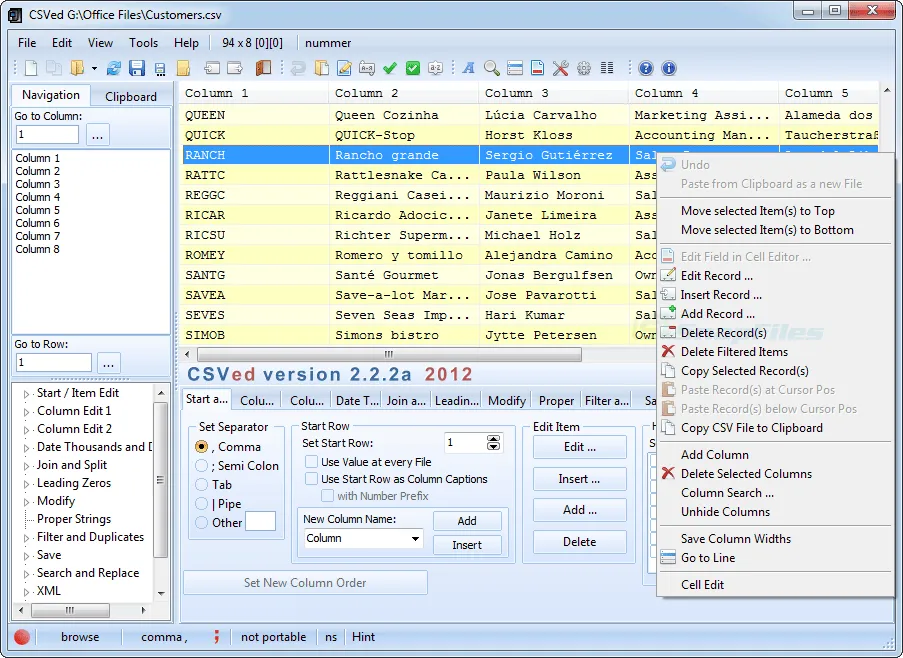Click the page with red bar toolbar icon

pyautogui.click(x=537, y=68)
